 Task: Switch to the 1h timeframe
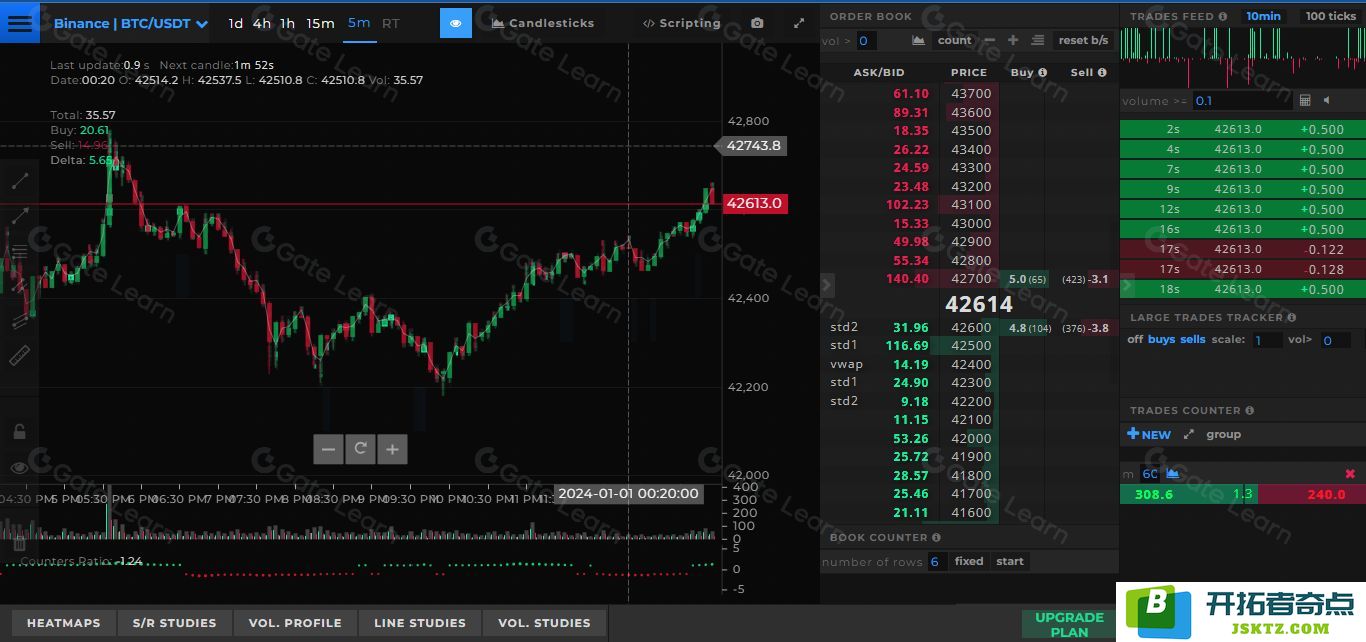(x=288, y=23)
